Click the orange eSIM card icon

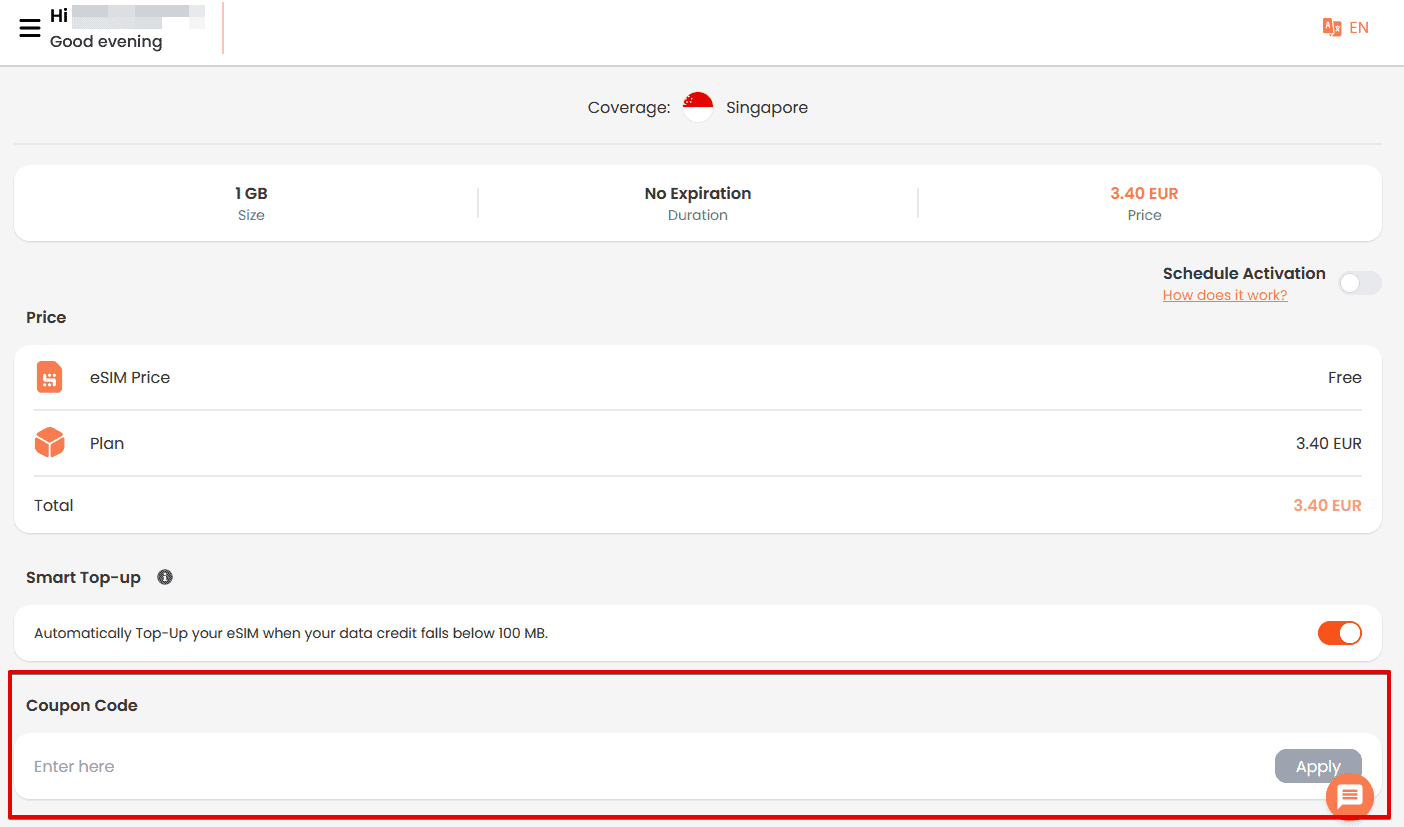click(49, 377)
